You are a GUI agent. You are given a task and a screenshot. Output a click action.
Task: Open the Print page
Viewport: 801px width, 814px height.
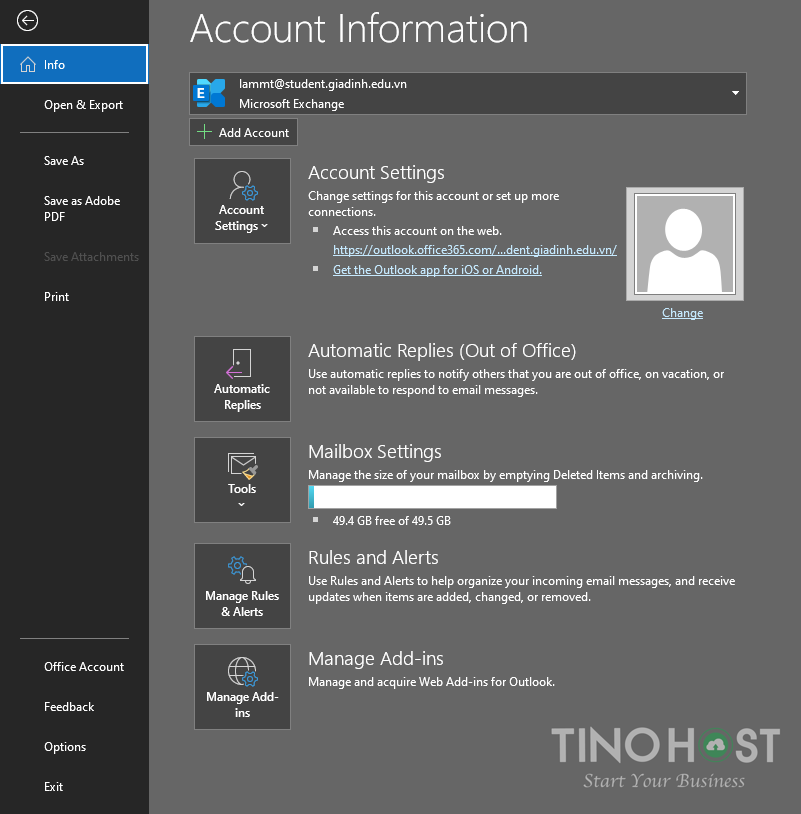click(x=57, y=297)
